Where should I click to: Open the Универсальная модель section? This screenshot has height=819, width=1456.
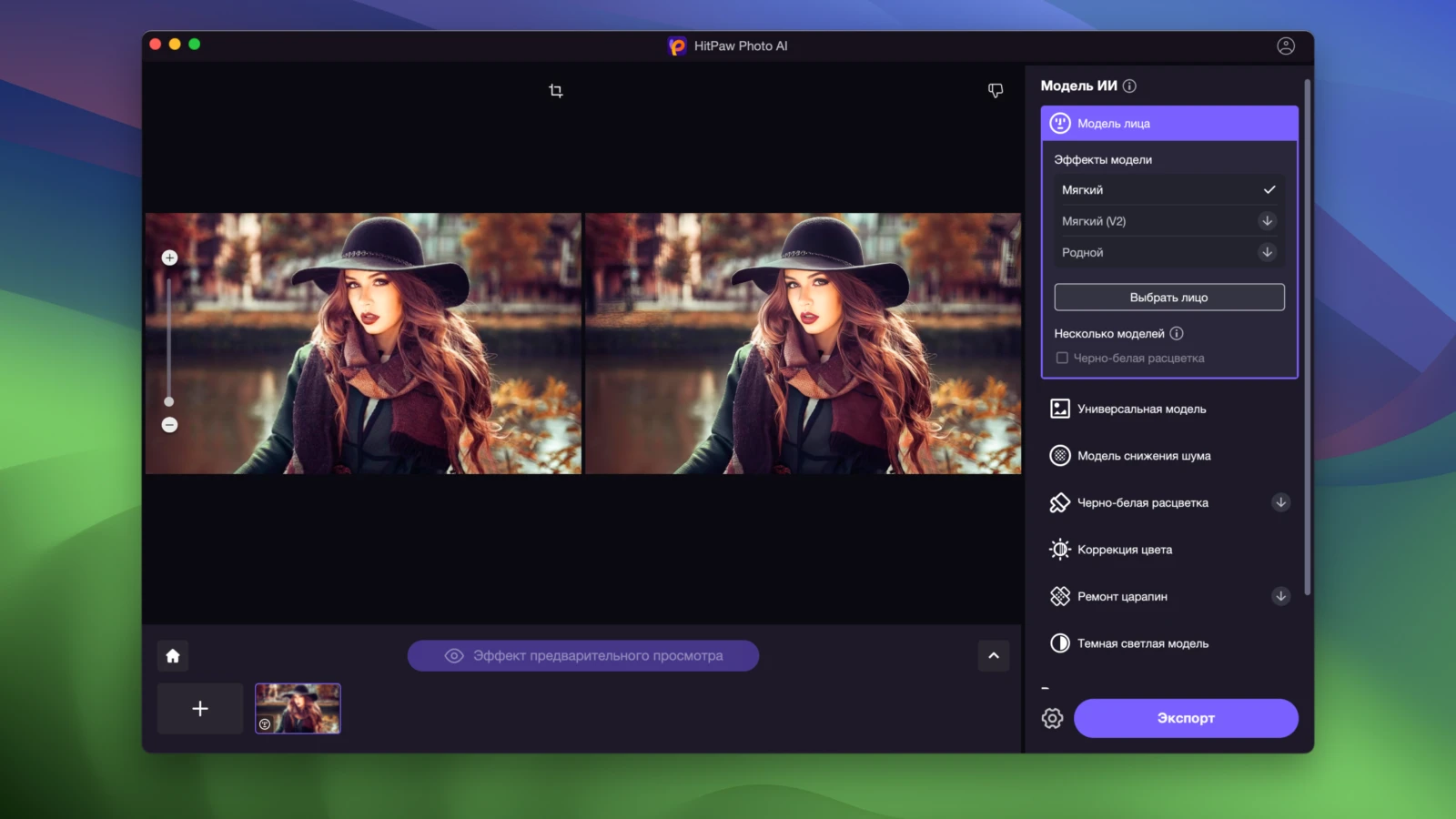(1141, 409)
